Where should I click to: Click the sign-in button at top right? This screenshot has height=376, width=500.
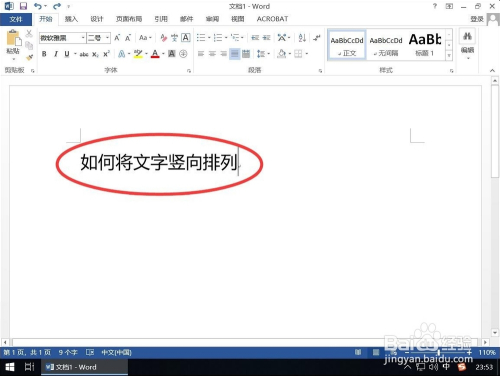pos(477,19)
